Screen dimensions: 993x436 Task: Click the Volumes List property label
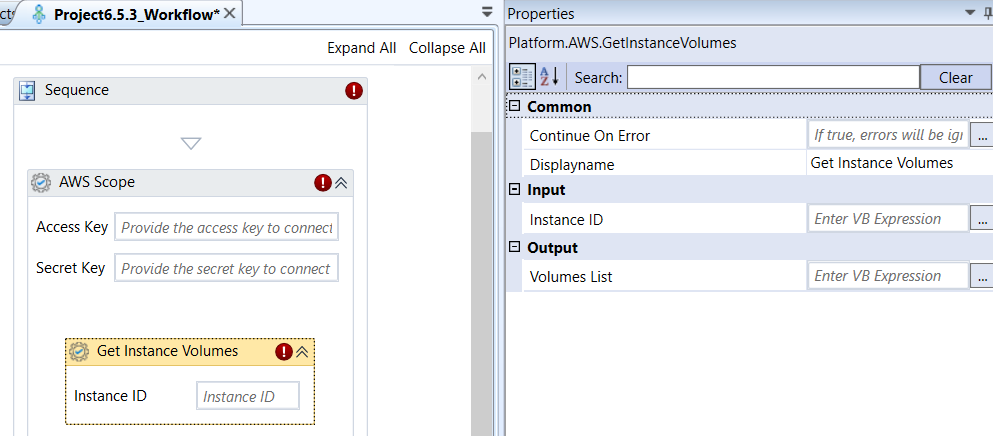(x=571, y=277)
